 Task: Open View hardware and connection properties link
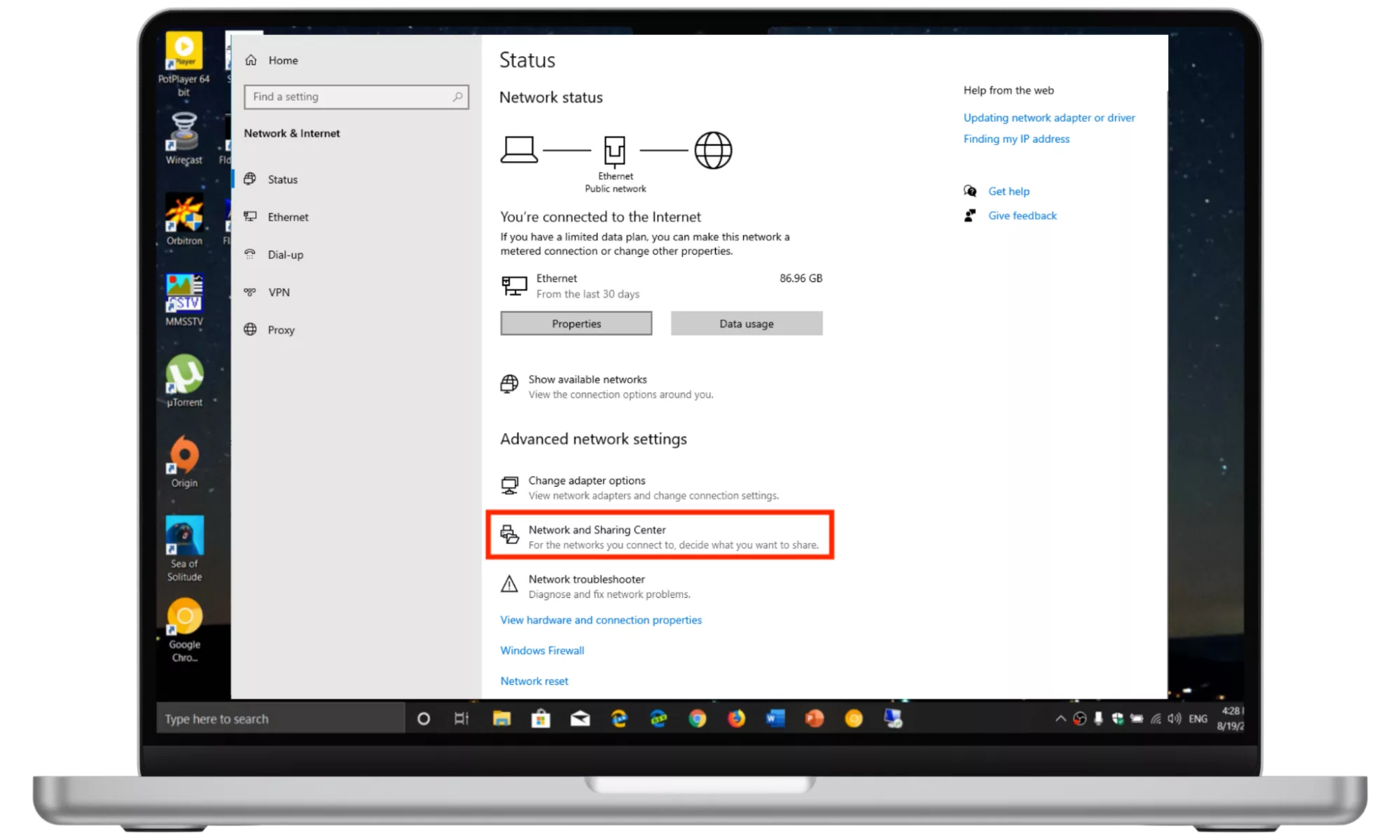coord(600,620)
